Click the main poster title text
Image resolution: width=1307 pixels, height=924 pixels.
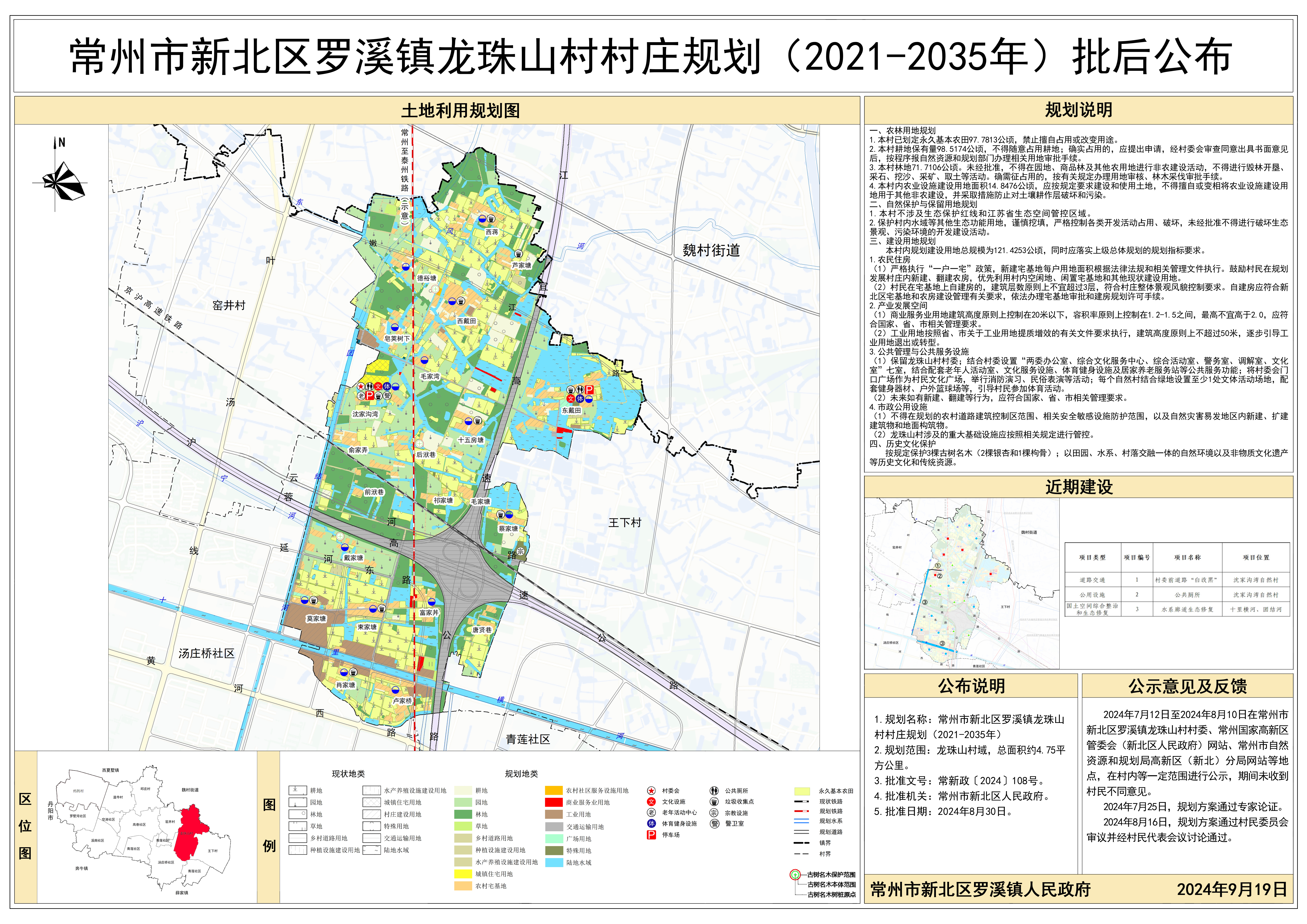tap(651, 56)
